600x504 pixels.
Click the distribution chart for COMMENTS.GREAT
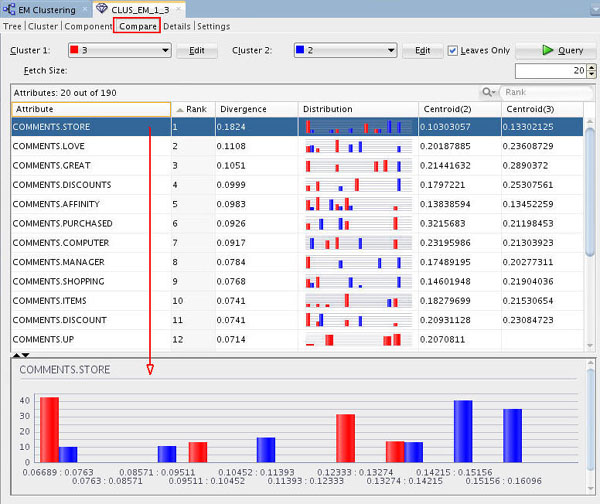click(356, 165)
